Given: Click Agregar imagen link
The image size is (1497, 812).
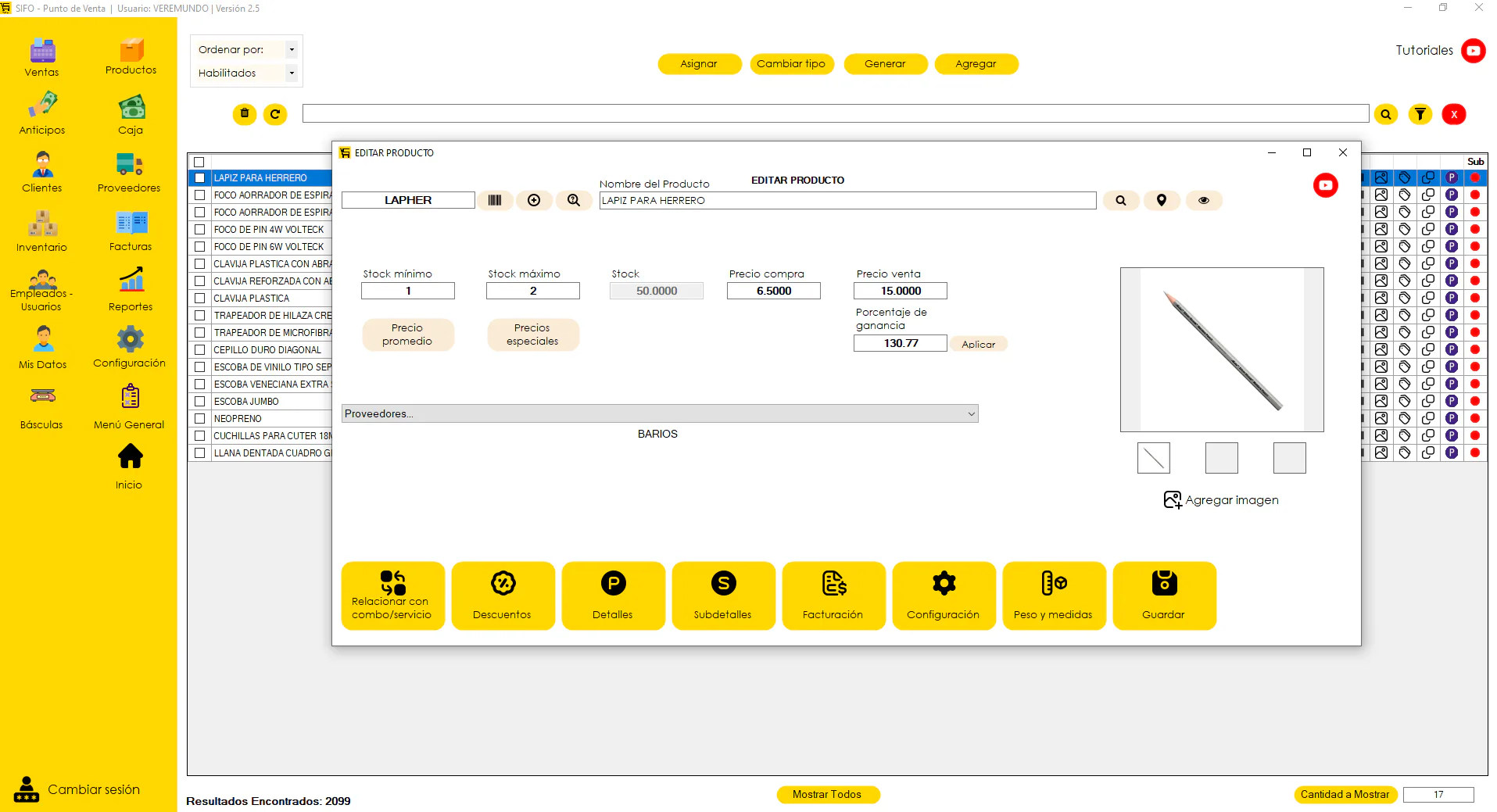Looking at the screenshot, I should [x=1221, y=500].
